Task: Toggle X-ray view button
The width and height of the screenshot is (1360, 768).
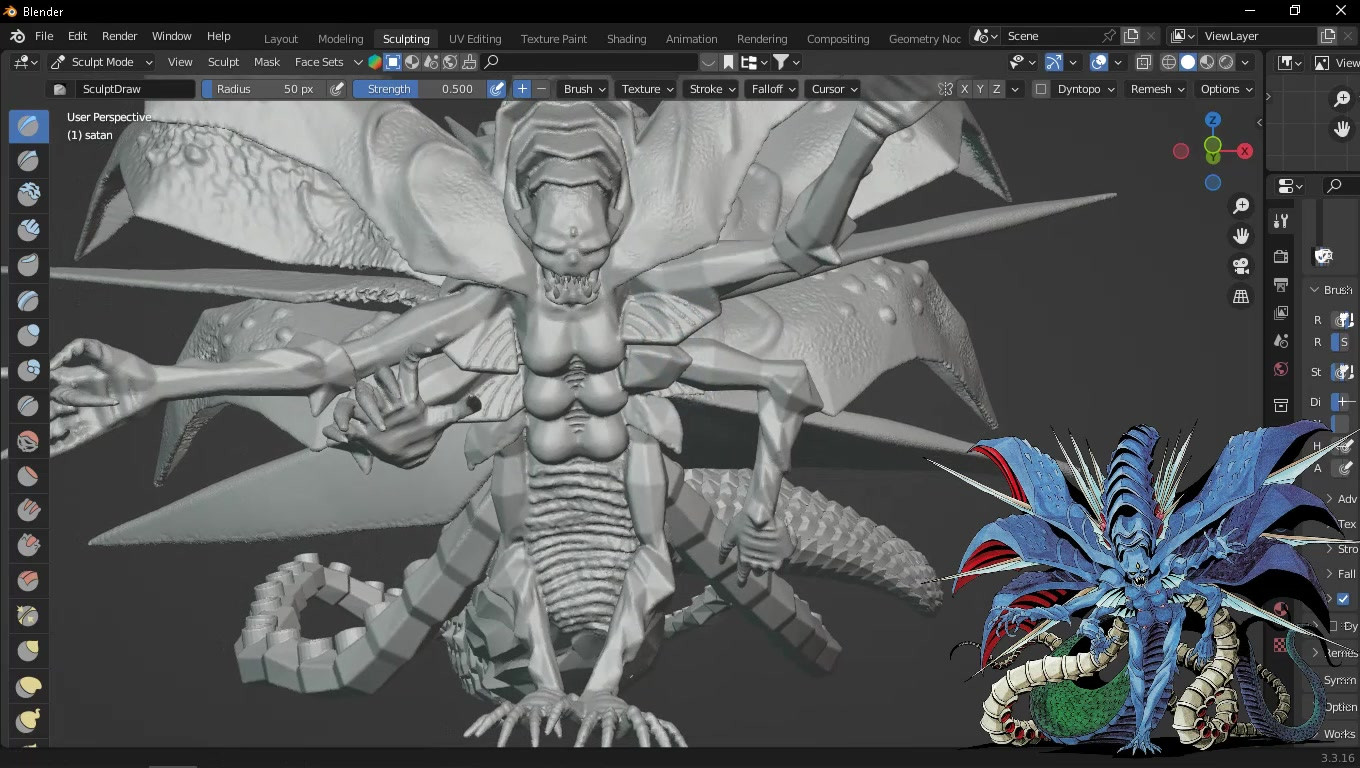Action: tap(1144, 62)
